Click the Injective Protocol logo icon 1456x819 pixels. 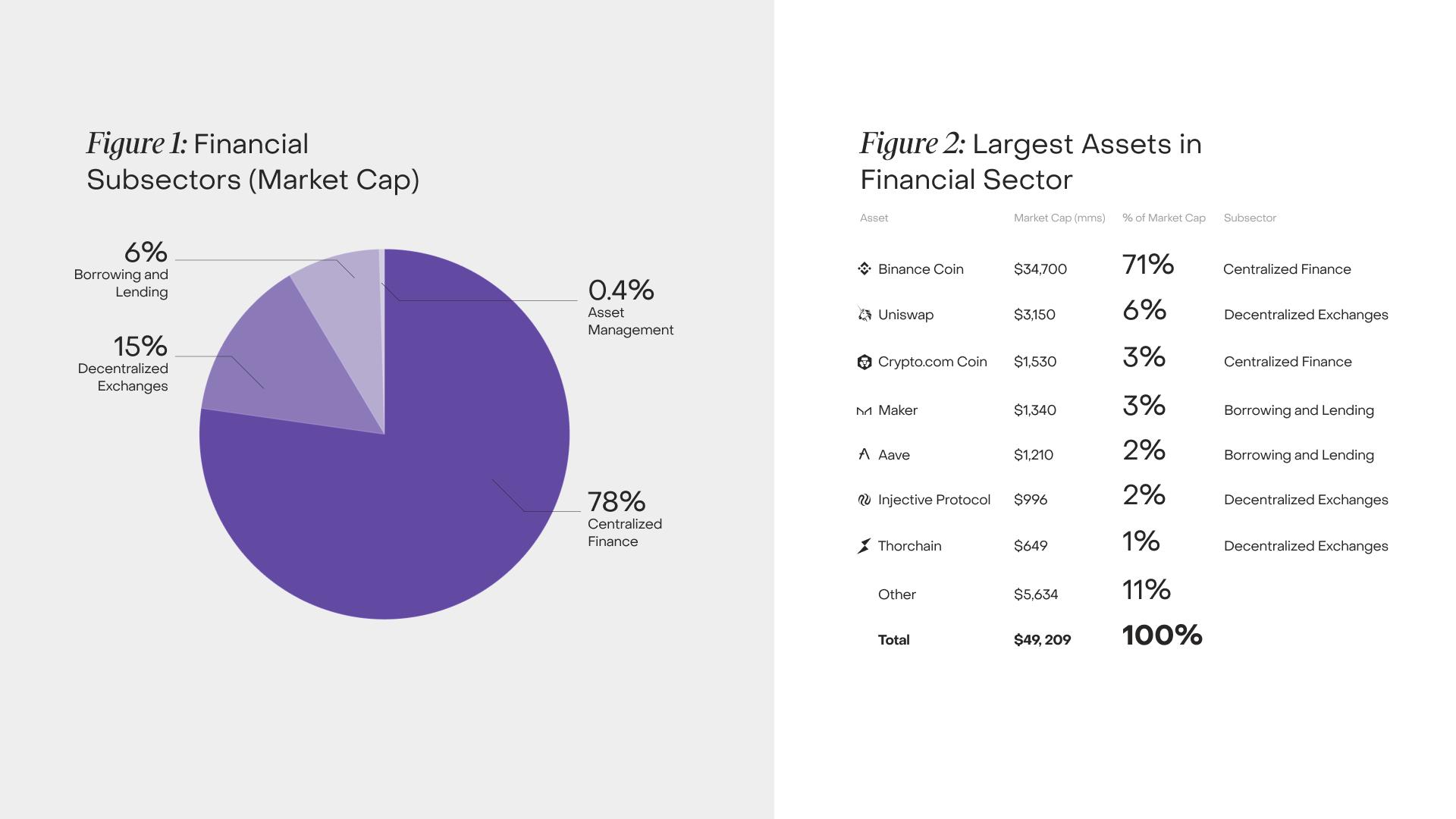(864, 500)
